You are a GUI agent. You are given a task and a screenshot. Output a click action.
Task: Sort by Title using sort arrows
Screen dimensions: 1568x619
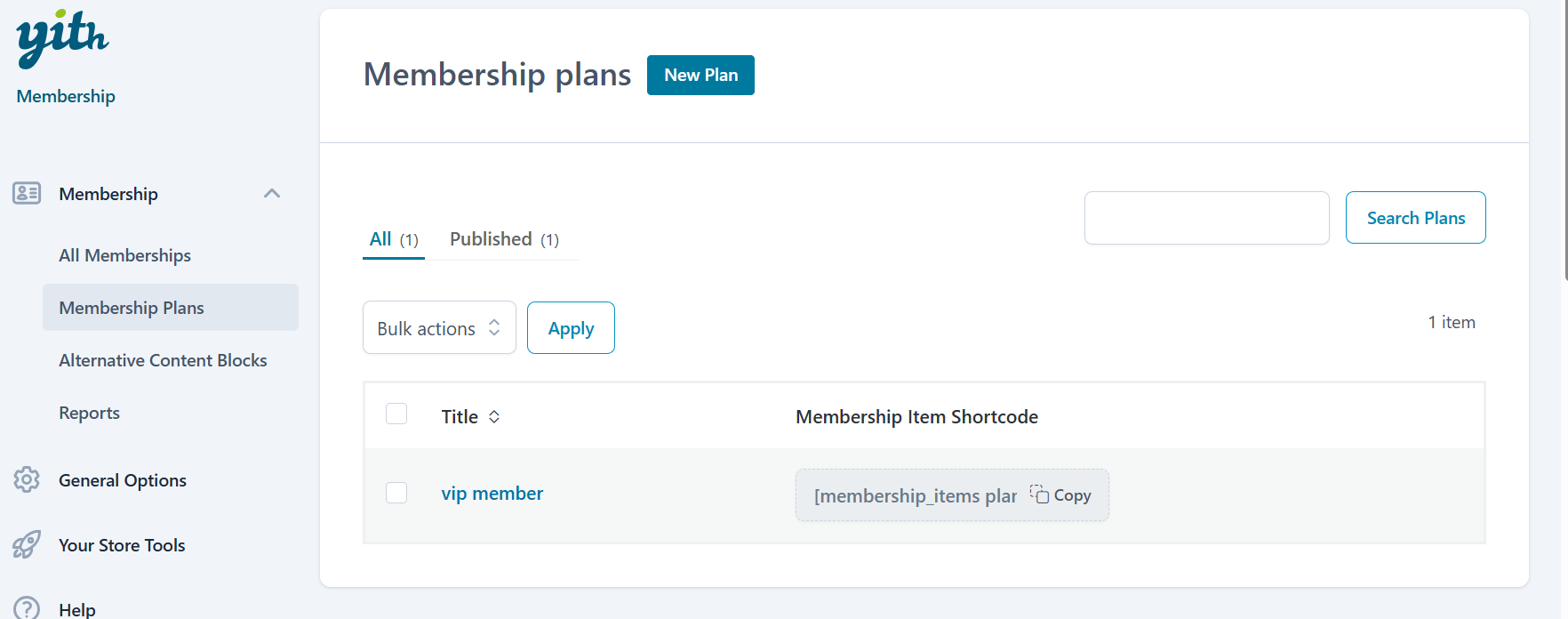[x=494, y=416]
